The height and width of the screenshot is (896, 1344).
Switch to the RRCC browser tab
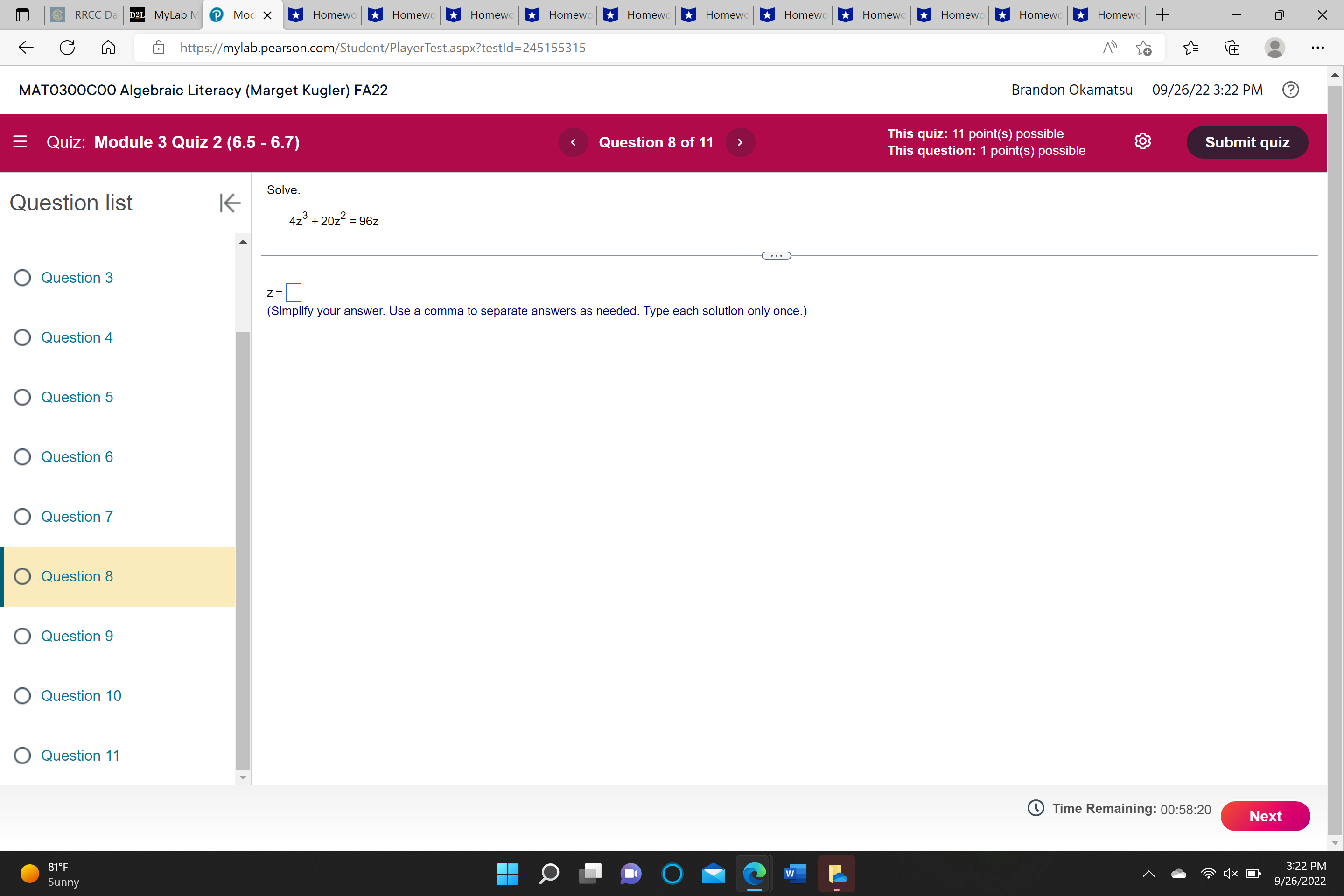pos(84,15)
